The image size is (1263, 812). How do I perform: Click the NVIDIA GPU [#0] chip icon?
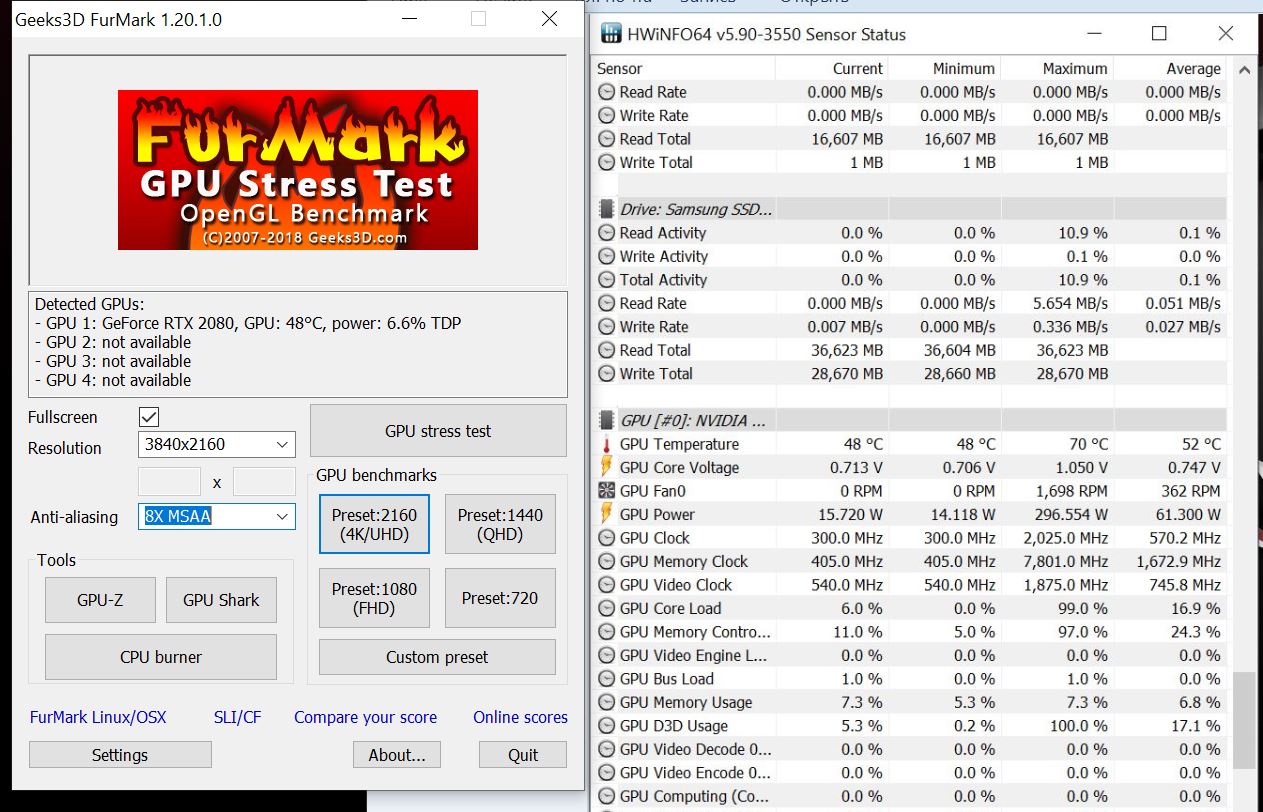coord(606,420)
